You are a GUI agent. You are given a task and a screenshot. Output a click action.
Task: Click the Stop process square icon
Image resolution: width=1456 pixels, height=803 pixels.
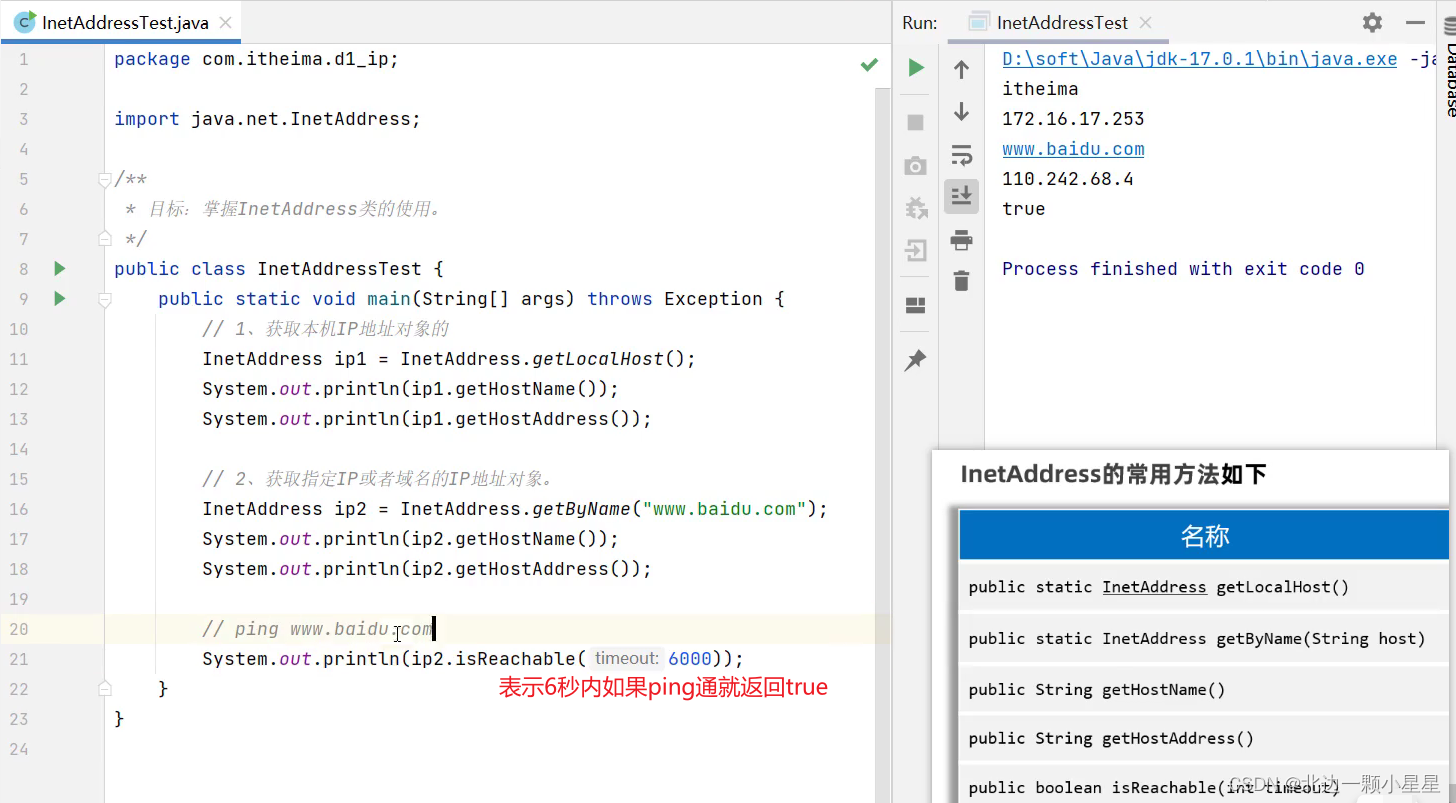(x=915, y=122)
